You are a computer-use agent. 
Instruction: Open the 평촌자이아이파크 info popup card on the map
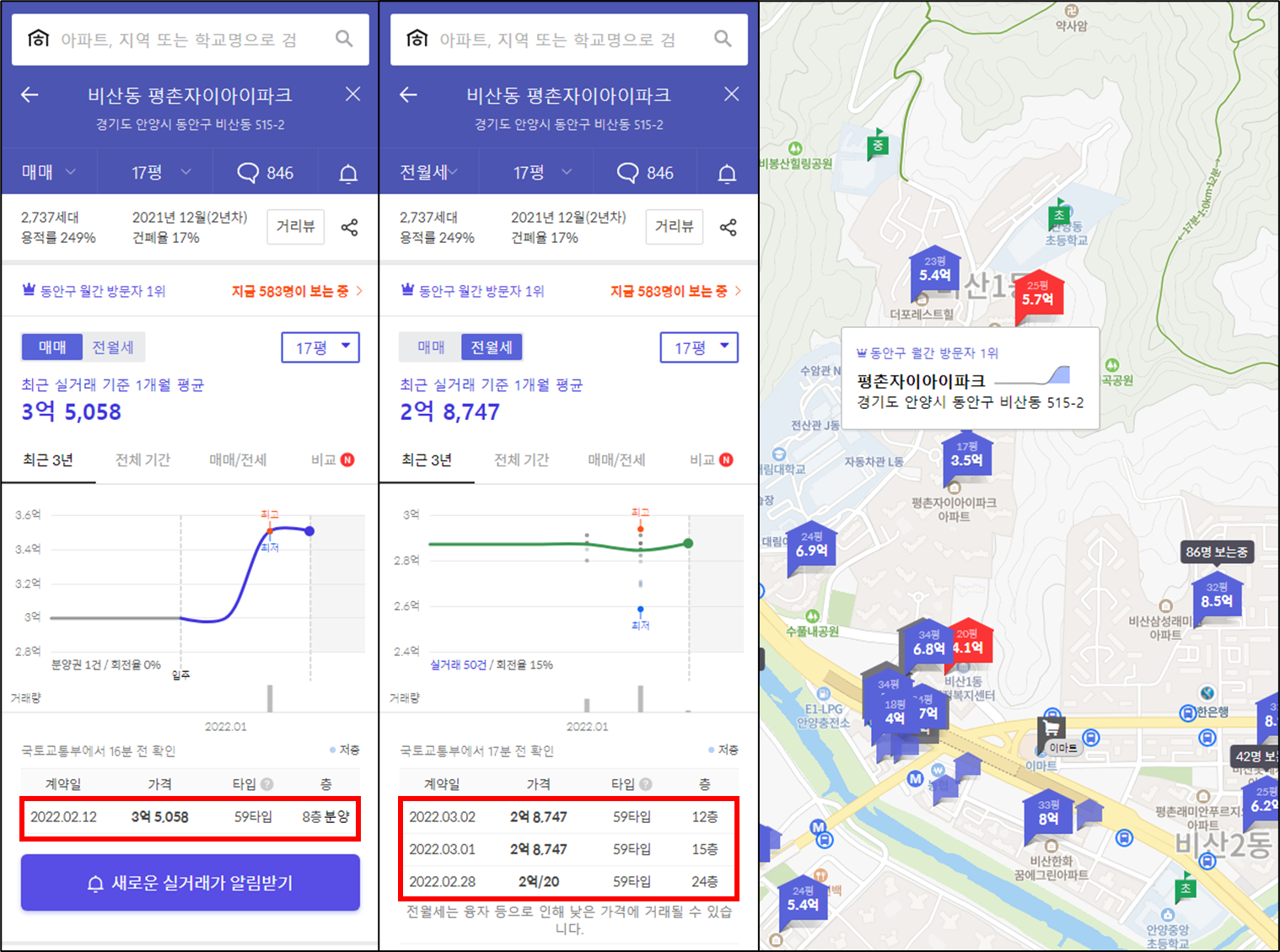pyautogui.click(x=971, y=378)
